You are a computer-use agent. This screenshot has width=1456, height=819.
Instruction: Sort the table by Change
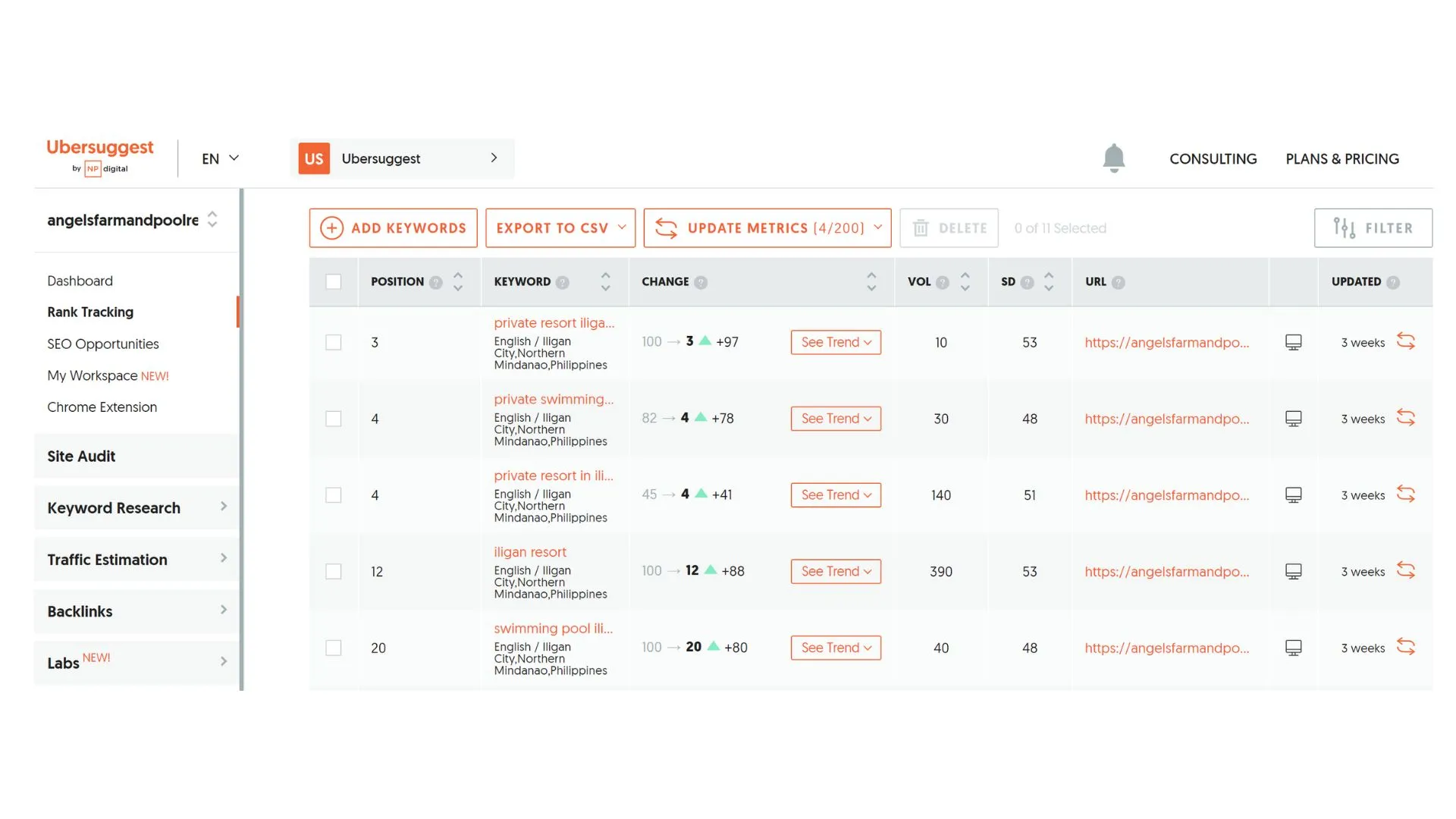[x=871, y=281]
